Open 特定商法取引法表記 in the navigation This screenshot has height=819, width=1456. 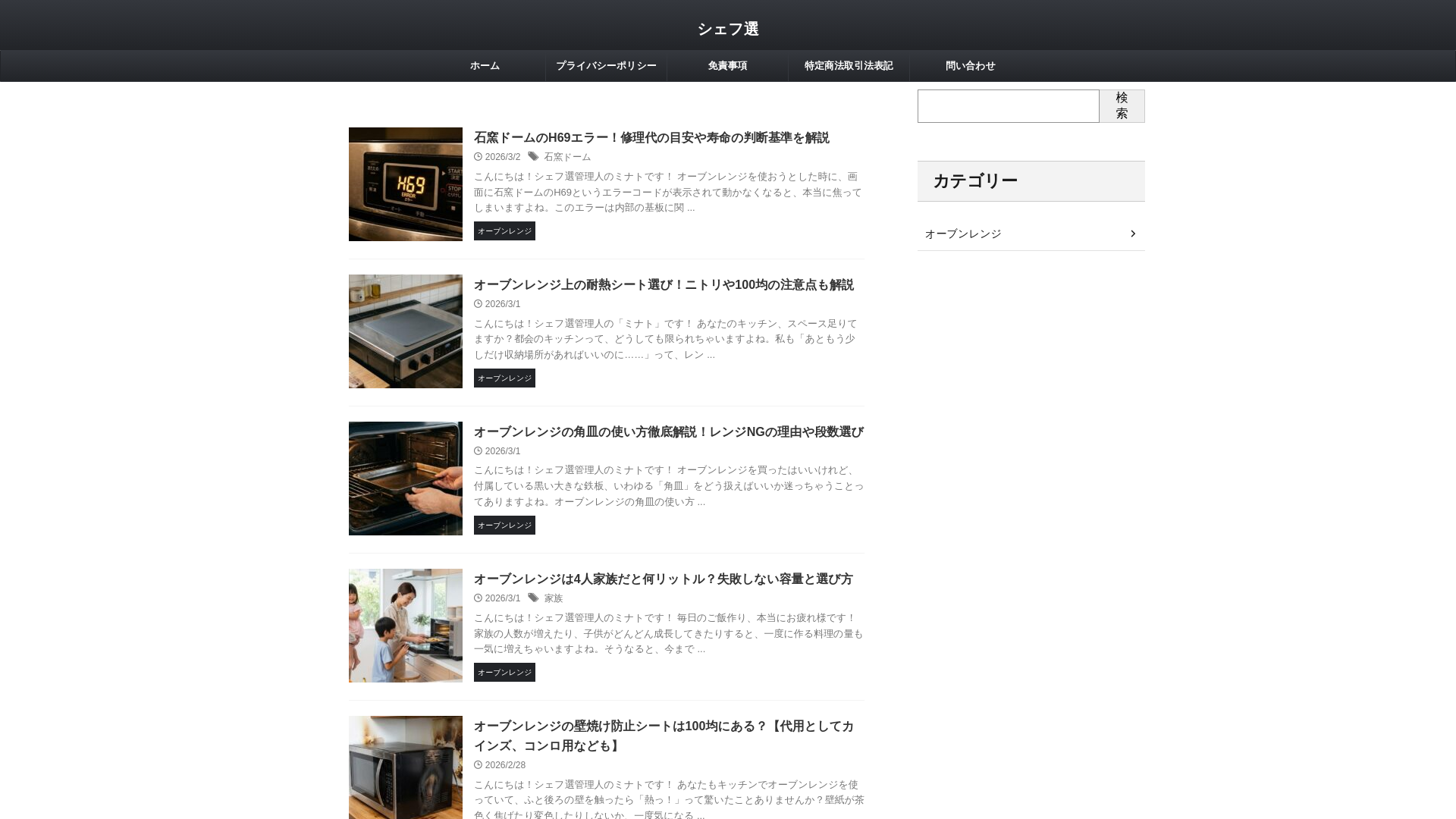pos(849,66)
